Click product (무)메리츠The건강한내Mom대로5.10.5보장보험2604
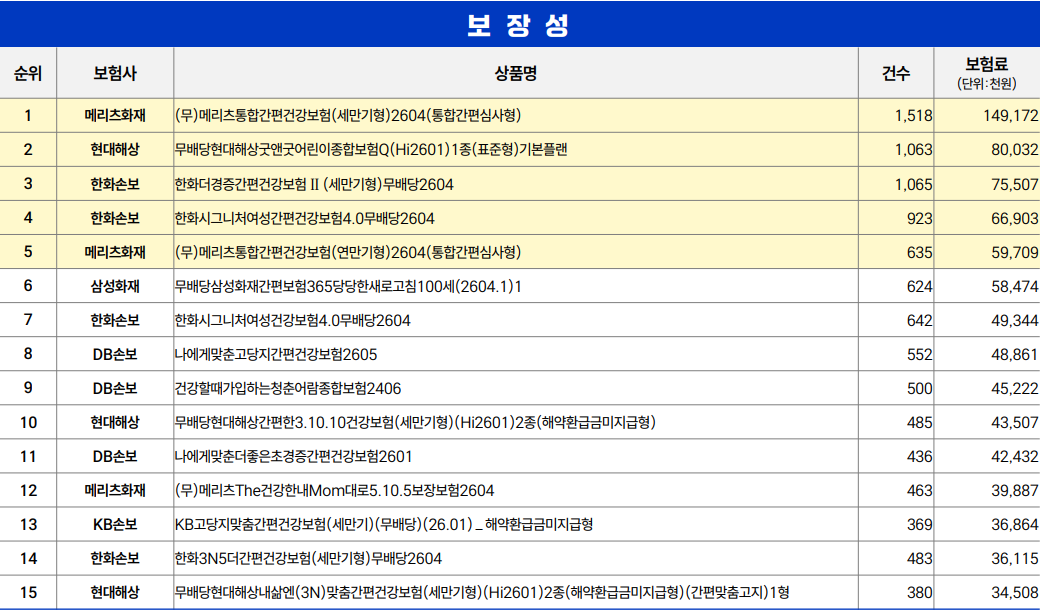 335,491
